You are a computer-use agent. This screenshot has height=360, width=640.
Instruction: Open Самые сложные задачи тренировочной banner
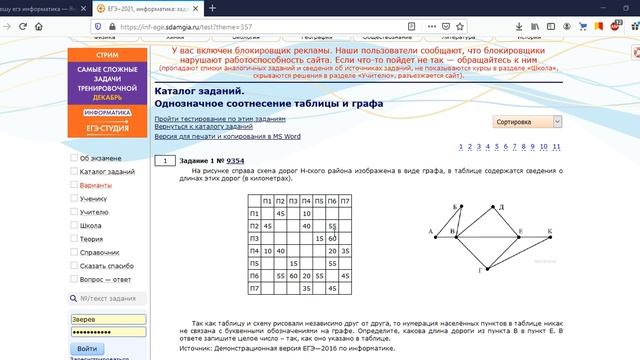click(x=107, y=83)
